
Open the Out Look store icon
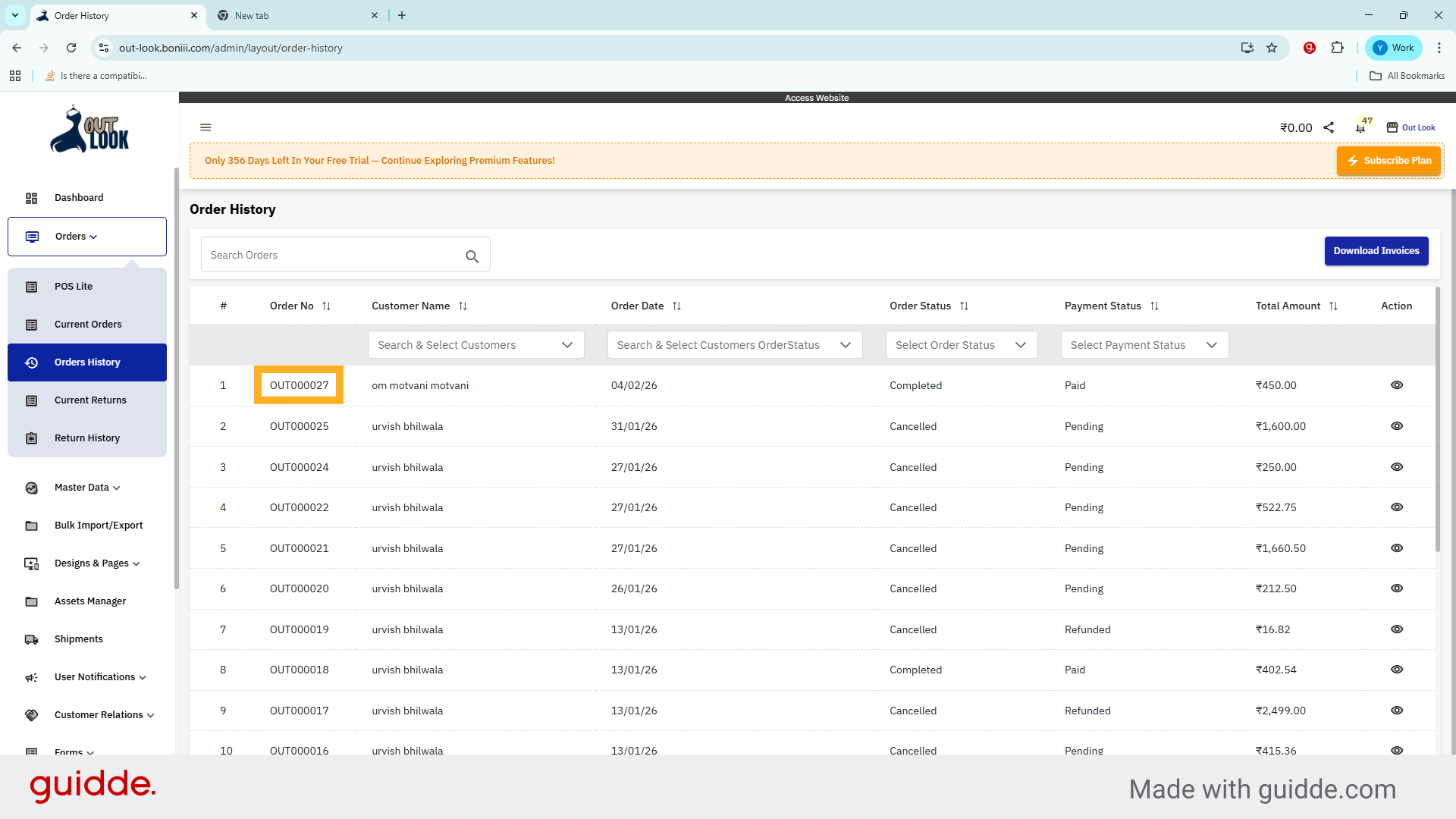tap(1393, 127)
